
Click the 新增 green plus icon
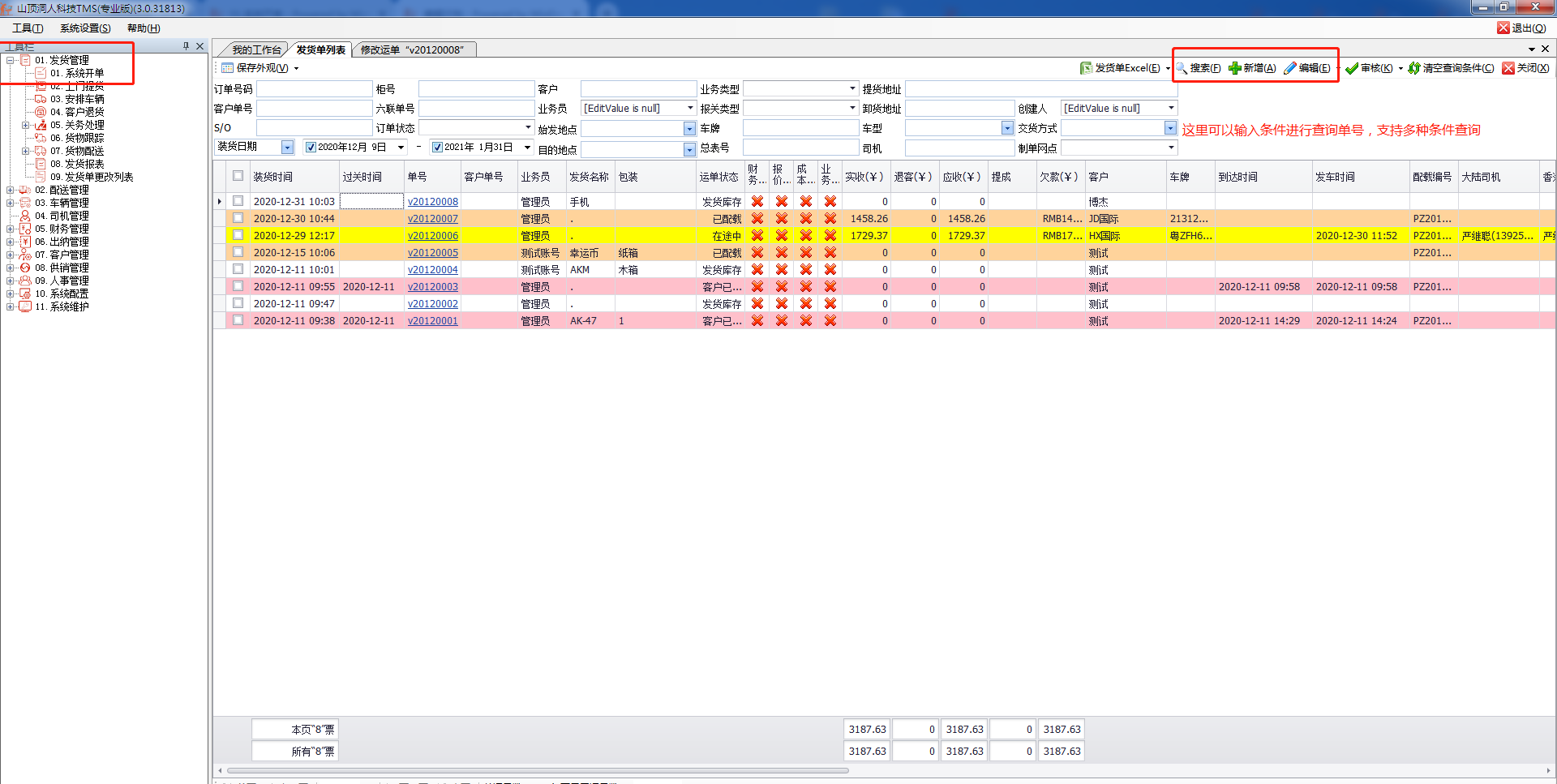(x=1234, y=68)
